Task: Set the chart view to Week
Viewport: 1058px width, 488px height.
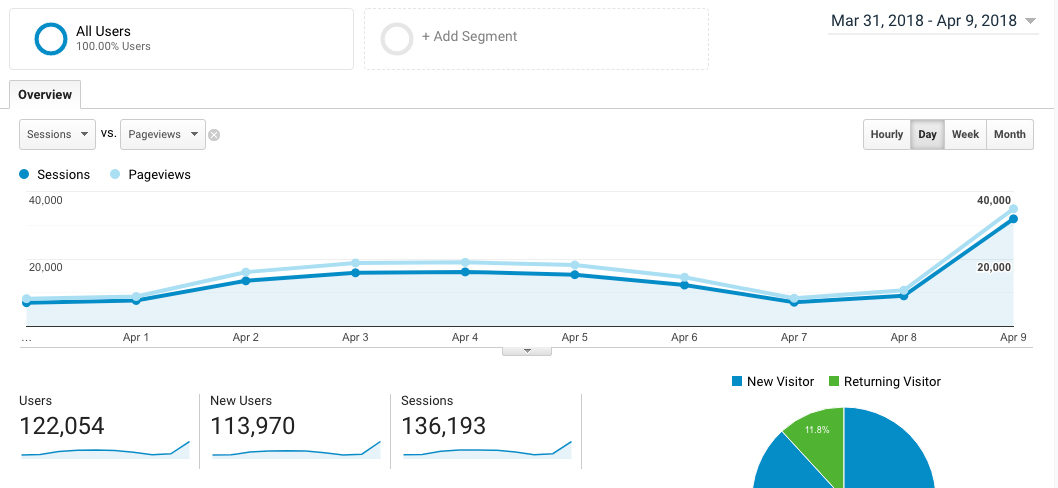Action: point(965,135)
